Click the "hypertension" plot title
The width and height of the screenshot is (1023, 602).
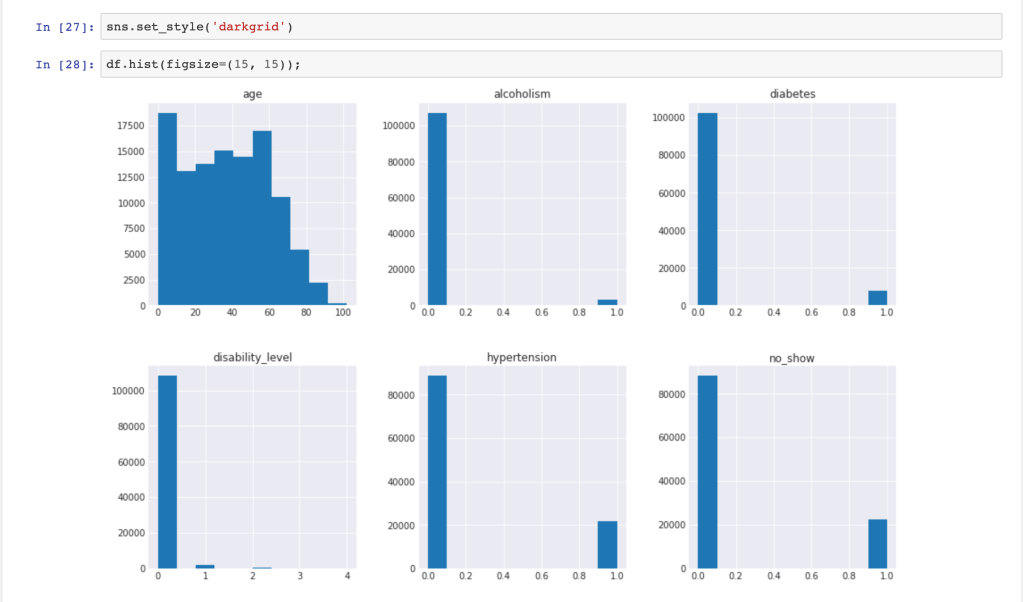(x=522, y=356)
